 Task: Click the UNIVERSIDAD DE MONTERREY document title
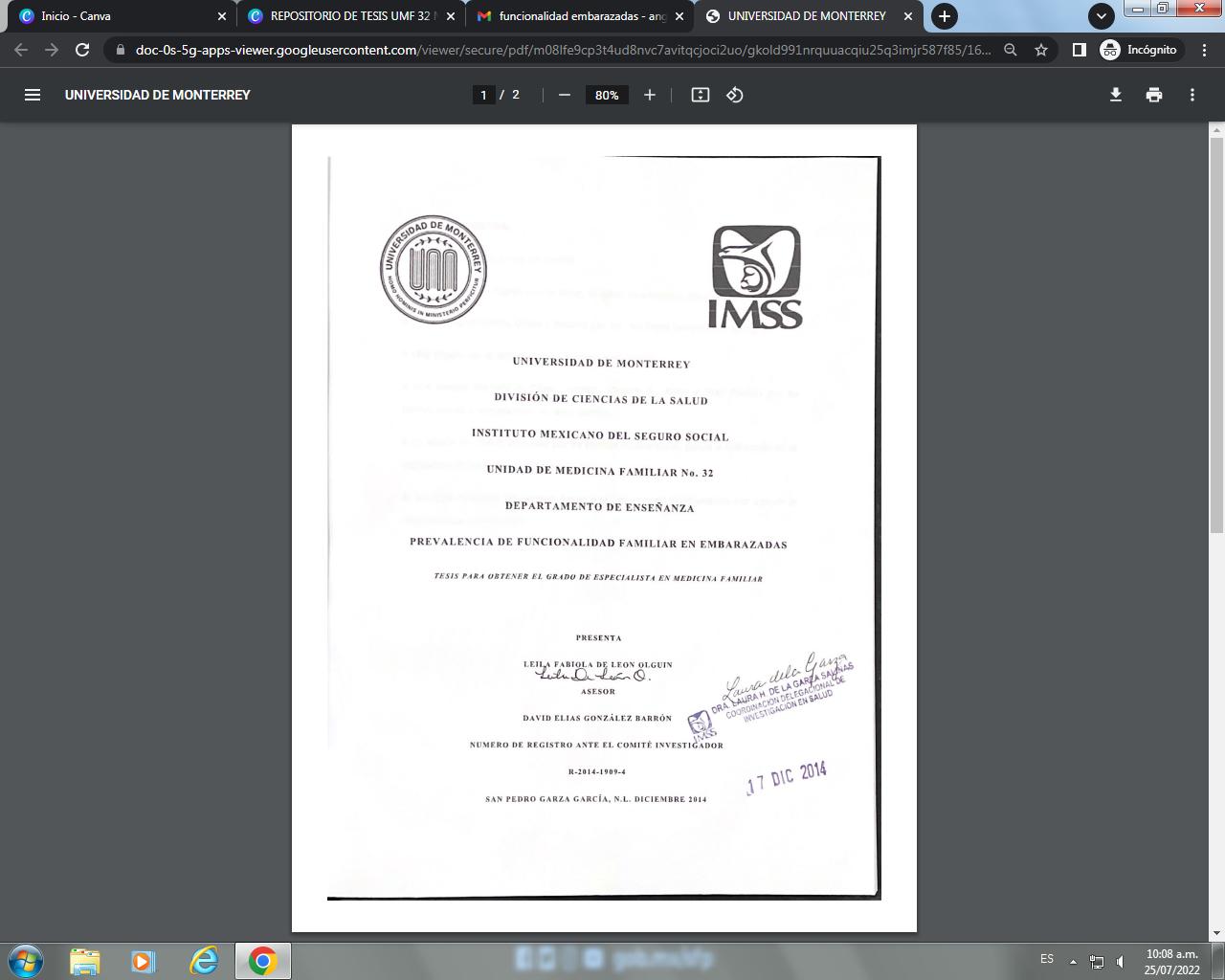click(158, 95)
